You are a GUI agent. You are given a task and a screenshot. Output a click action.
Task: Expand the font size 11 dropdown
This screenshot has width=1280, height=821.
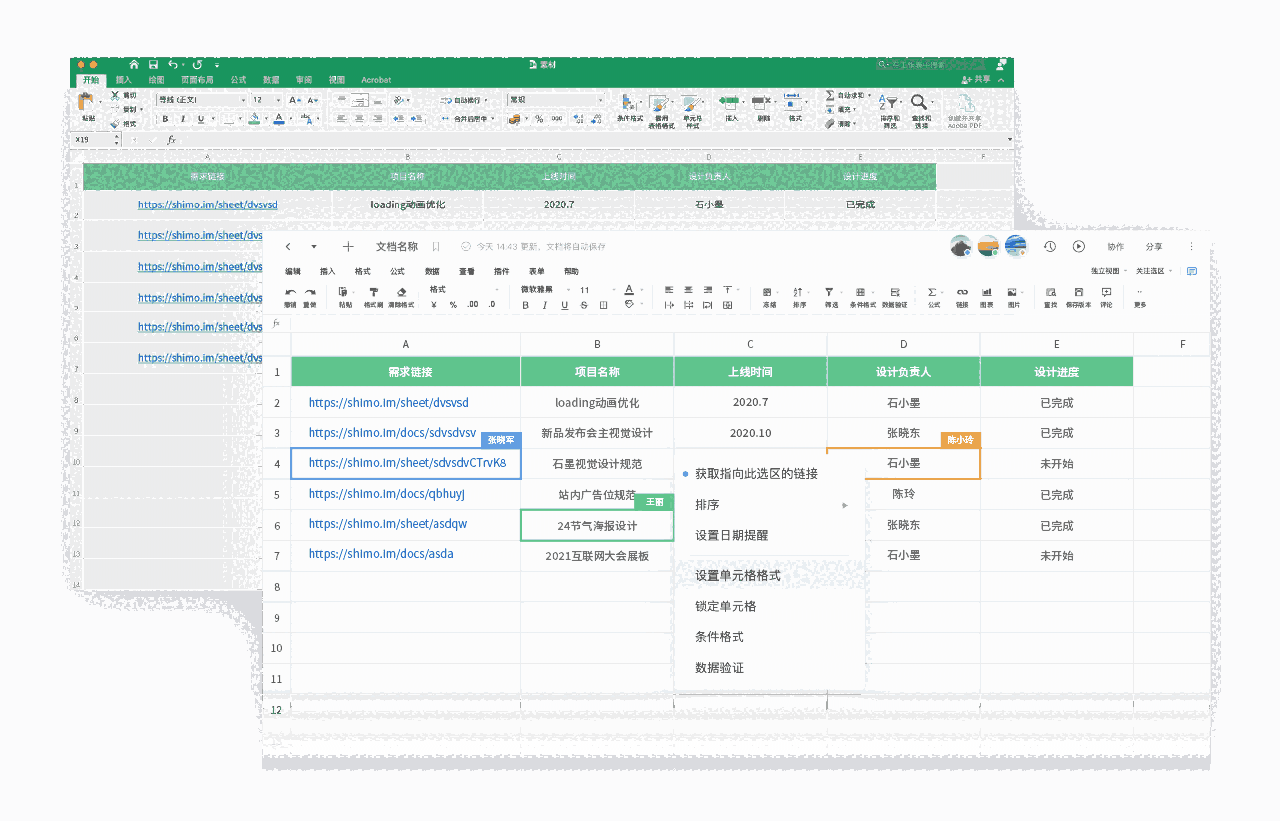pos(591,290)
